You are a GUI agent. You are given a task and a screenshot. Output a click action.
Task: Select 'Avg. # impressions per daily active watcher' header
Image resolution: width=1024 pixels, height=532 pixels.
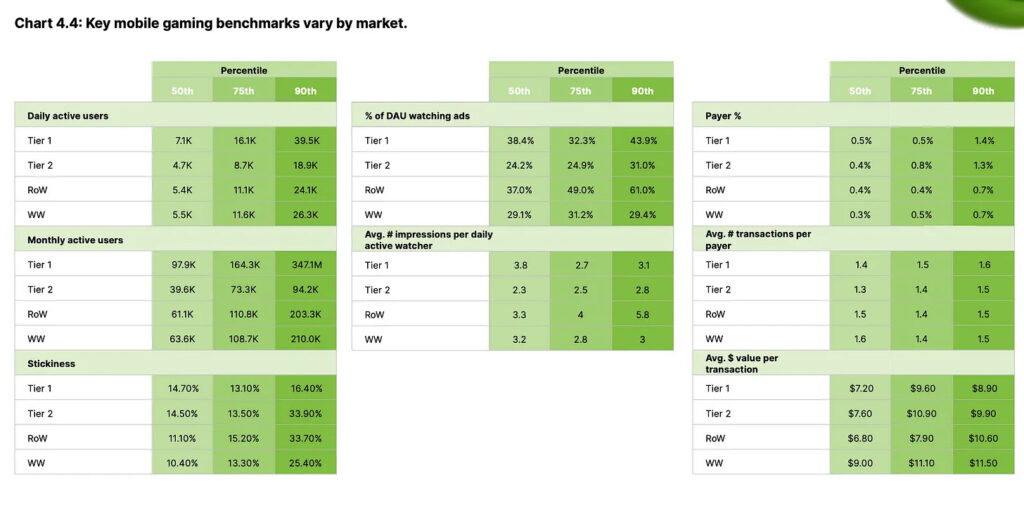(x=428, y=240)
